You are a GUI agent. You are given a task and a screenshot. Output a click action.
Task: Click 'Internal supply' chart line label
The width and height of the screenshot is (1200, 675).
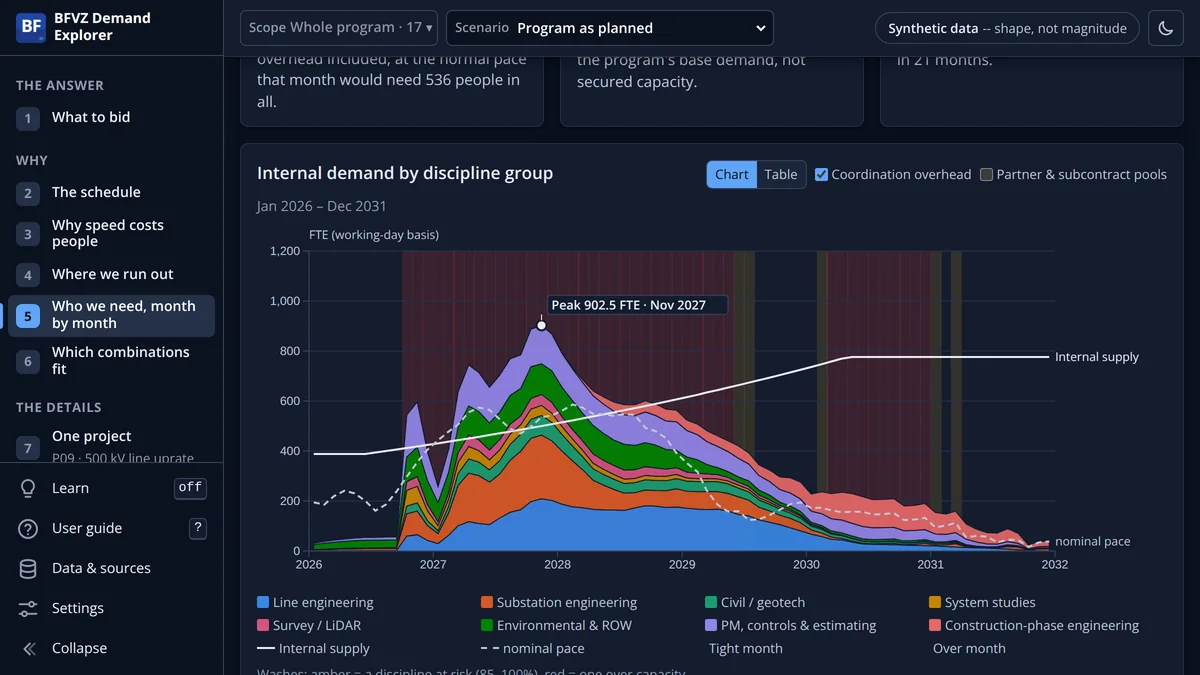point(1097,357)
